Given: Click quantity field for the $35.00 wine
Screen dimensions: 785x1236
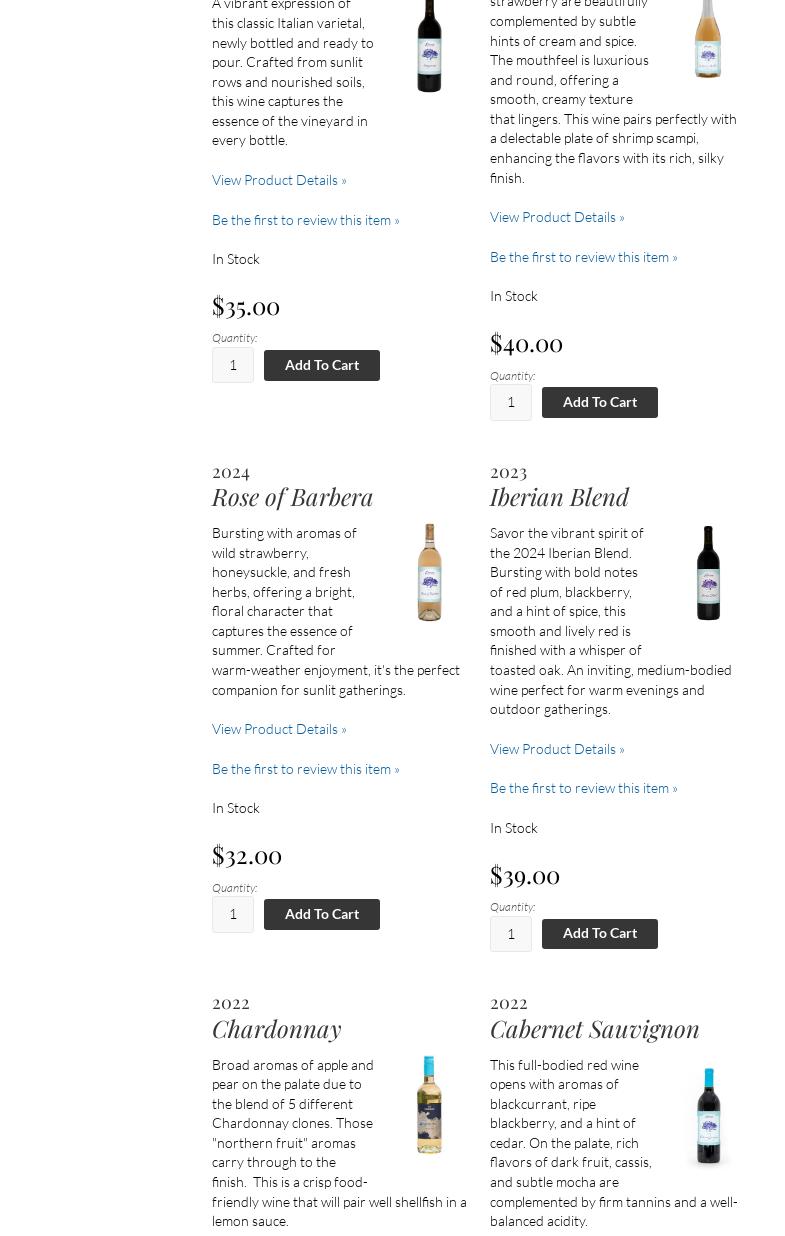Looking at the screenshot, I should 233,365.
